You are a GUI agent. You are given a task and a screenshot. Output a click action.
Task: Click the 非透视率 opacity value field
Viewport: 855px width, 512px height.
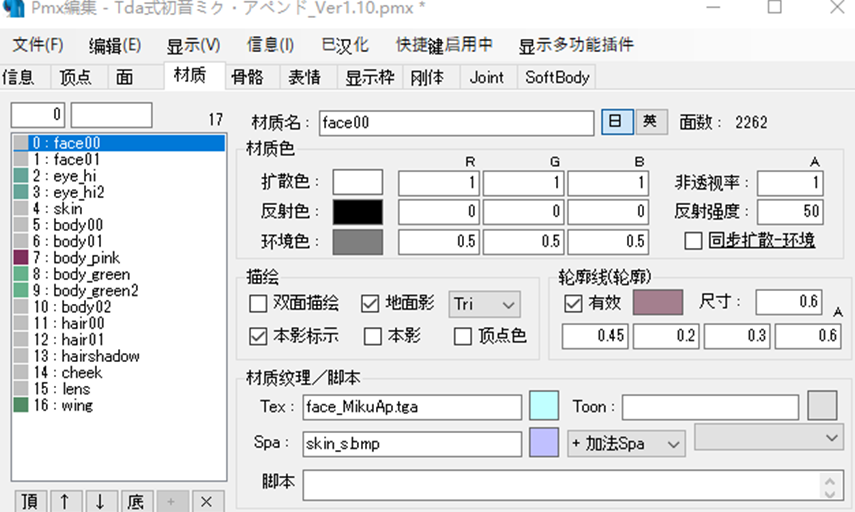pos(790,183)
